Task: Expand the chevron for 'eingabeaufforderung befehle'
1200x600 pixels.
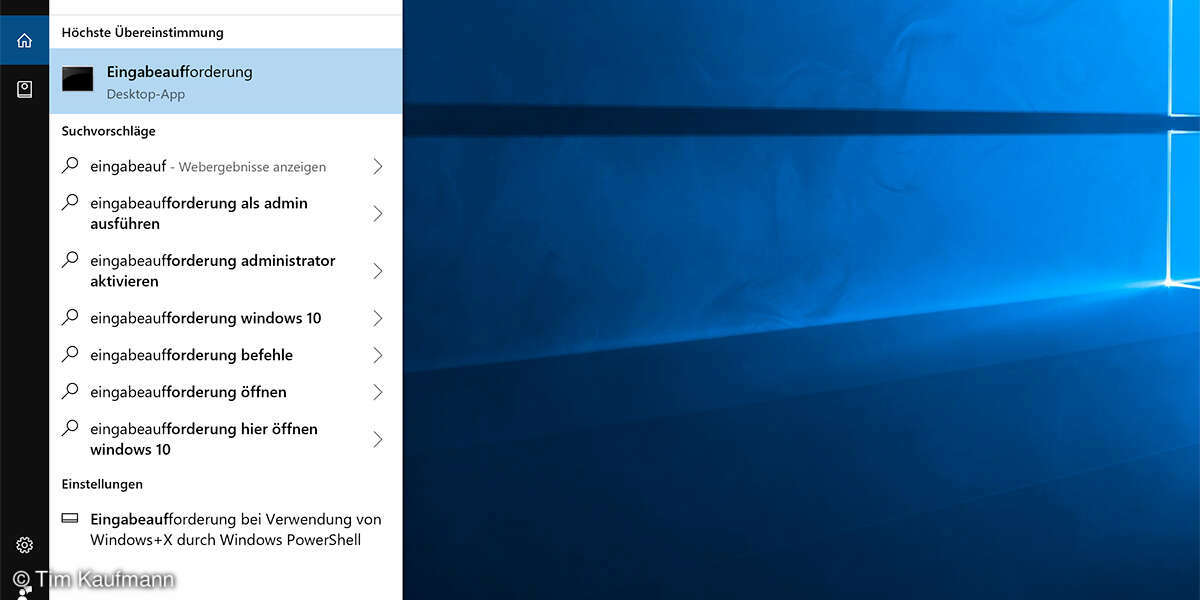Action: coord(378,355)
